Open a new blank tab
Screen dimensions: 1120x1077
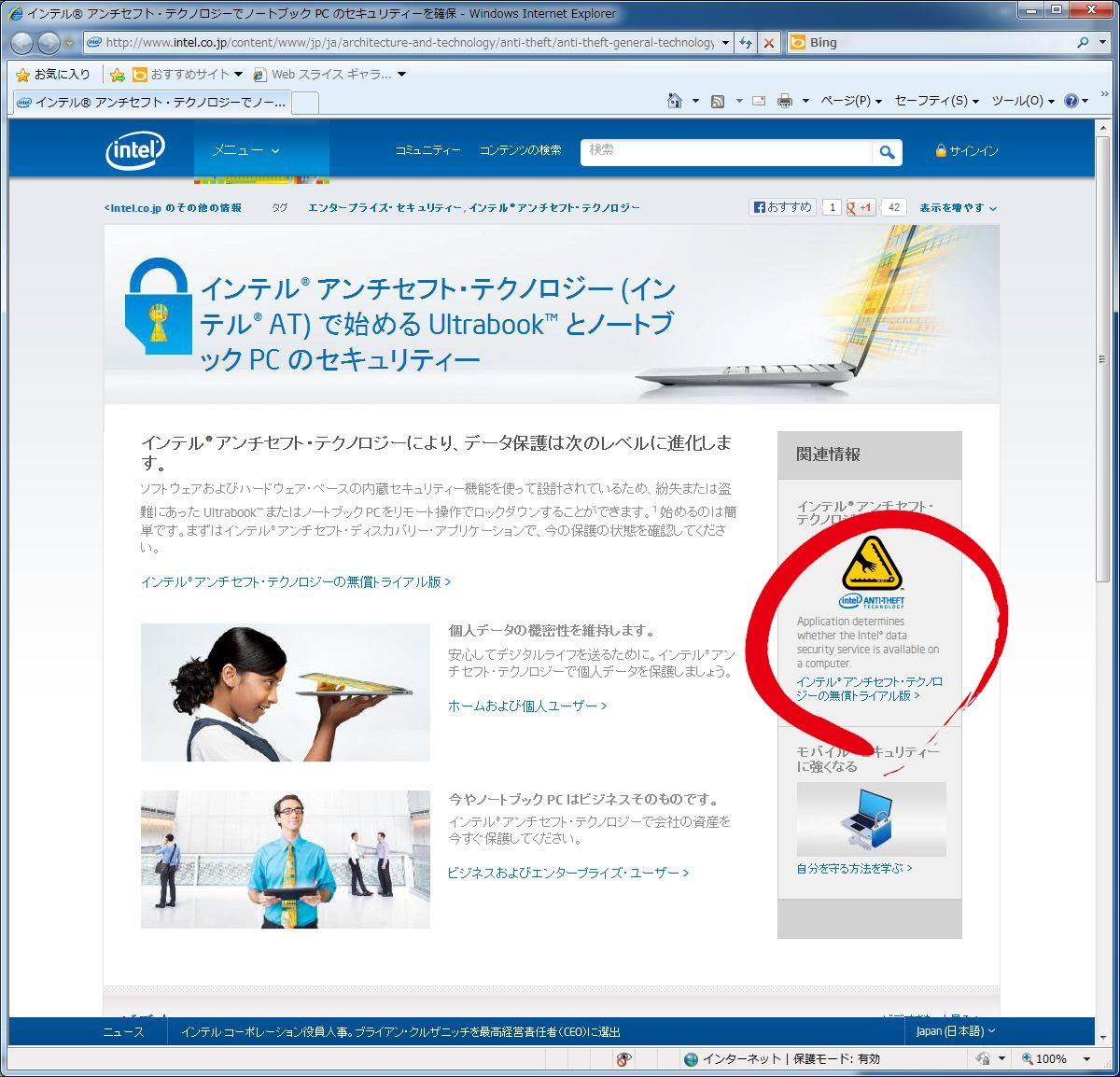tap(306, 103)
